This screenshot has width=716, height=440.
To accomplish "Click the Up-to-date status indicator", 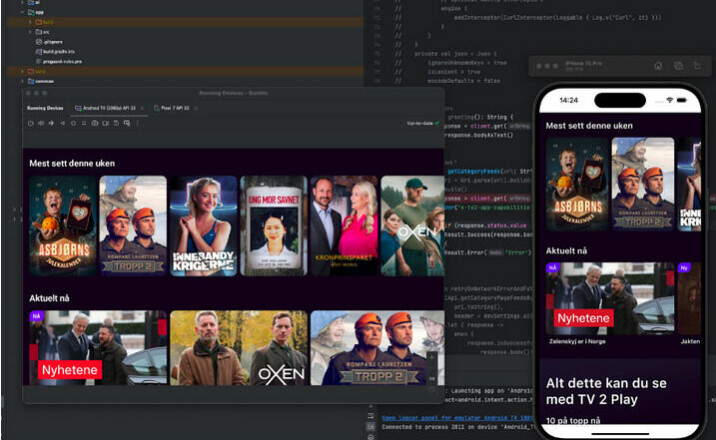I will click(x=423, y=123).
